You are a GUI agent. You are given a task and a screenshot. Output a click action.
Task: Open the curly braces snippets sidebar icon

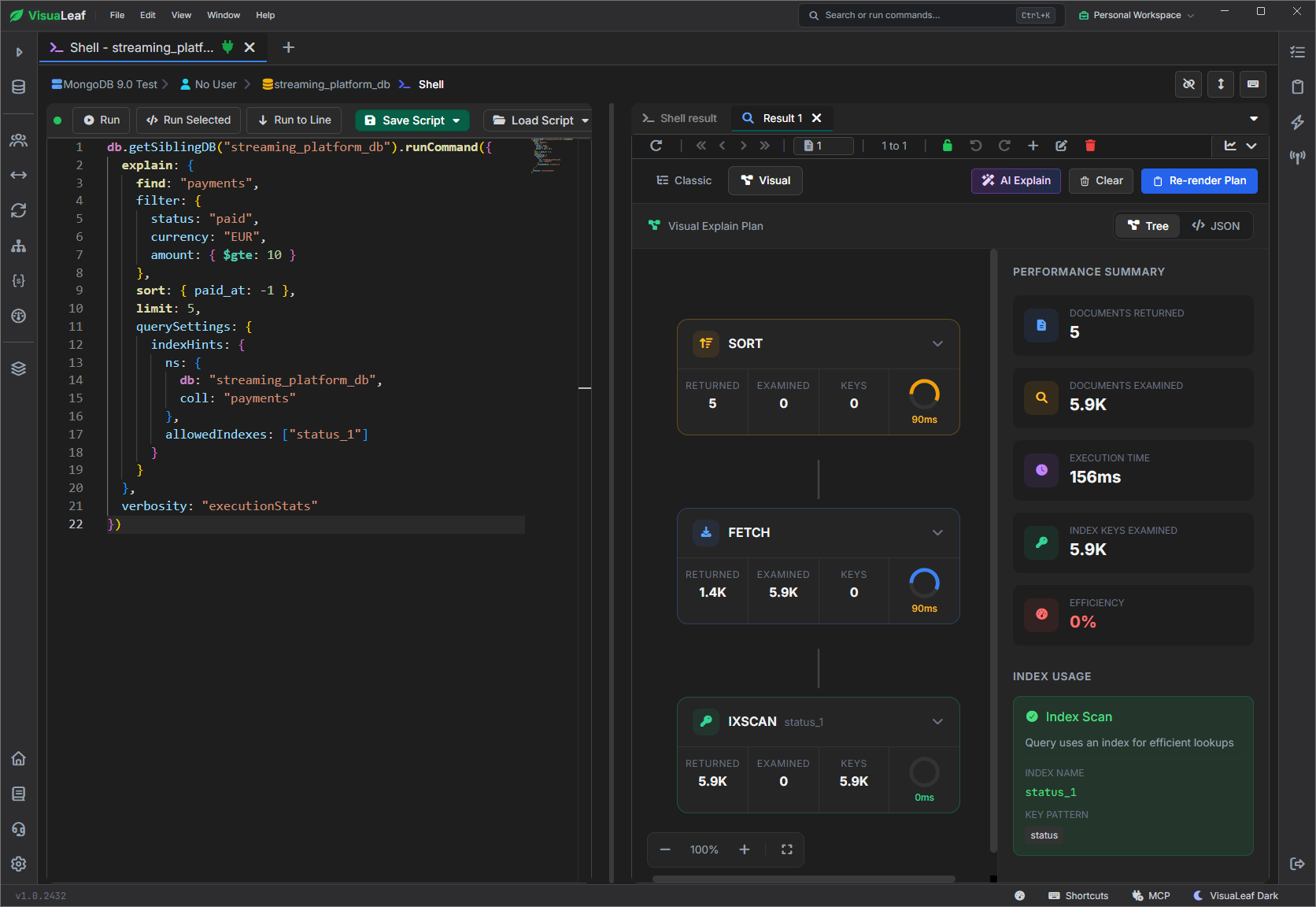point(19,280)
